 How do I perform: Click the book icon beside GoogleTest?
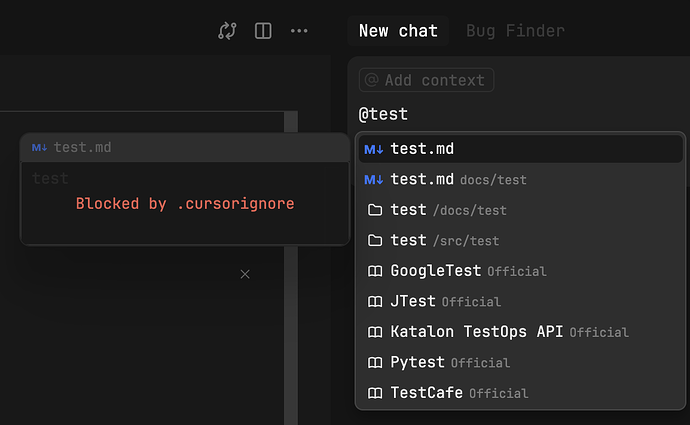(375, 271)
